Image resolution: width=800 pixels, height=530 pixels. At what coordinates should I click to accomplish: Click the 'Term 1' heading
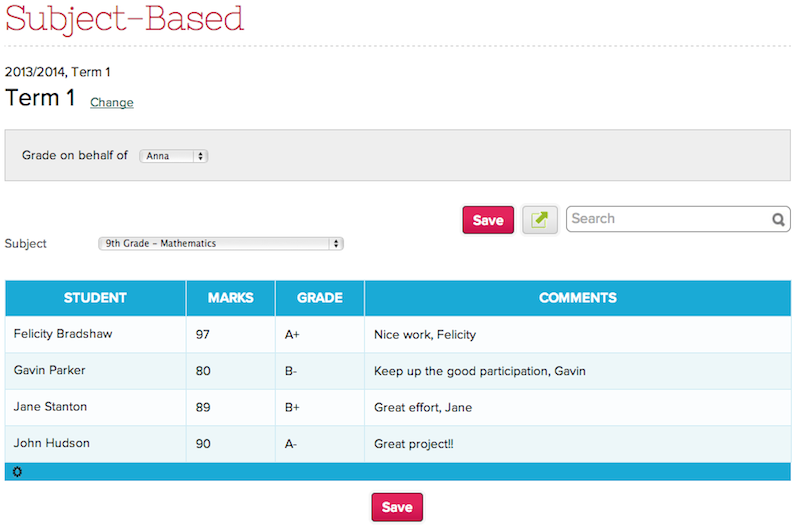click(x=40, y=97)
